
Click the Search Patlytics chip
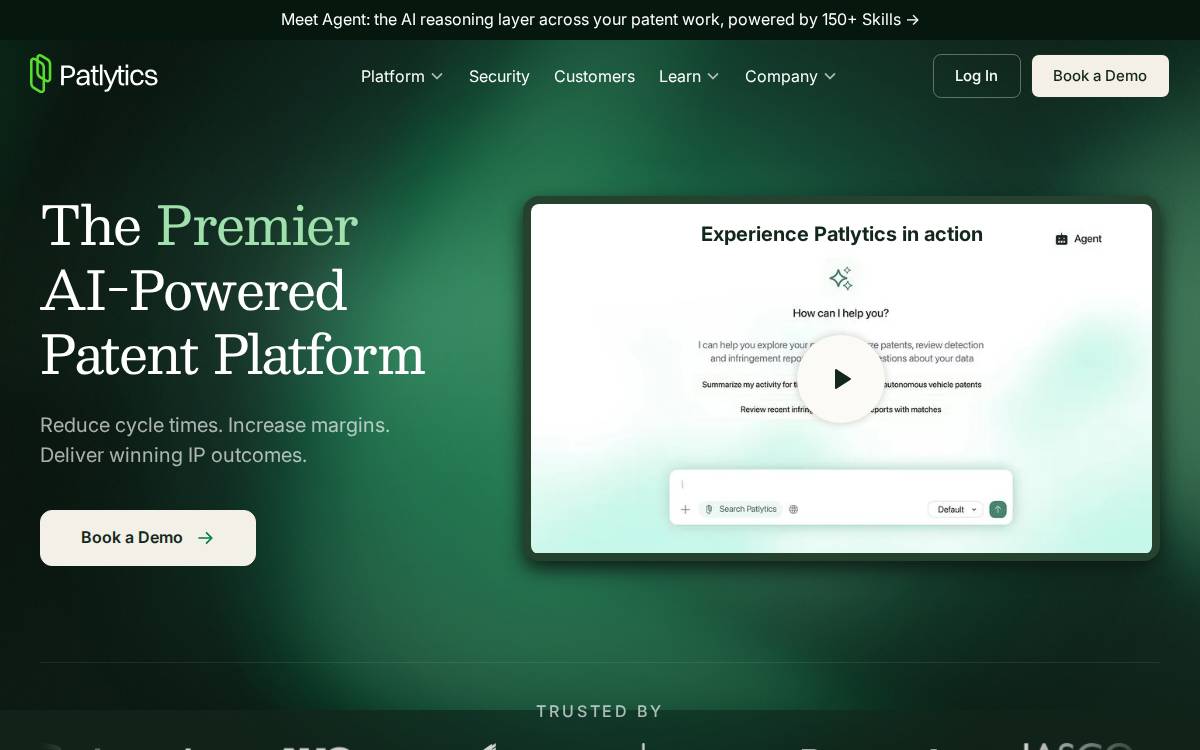[741, 509]
